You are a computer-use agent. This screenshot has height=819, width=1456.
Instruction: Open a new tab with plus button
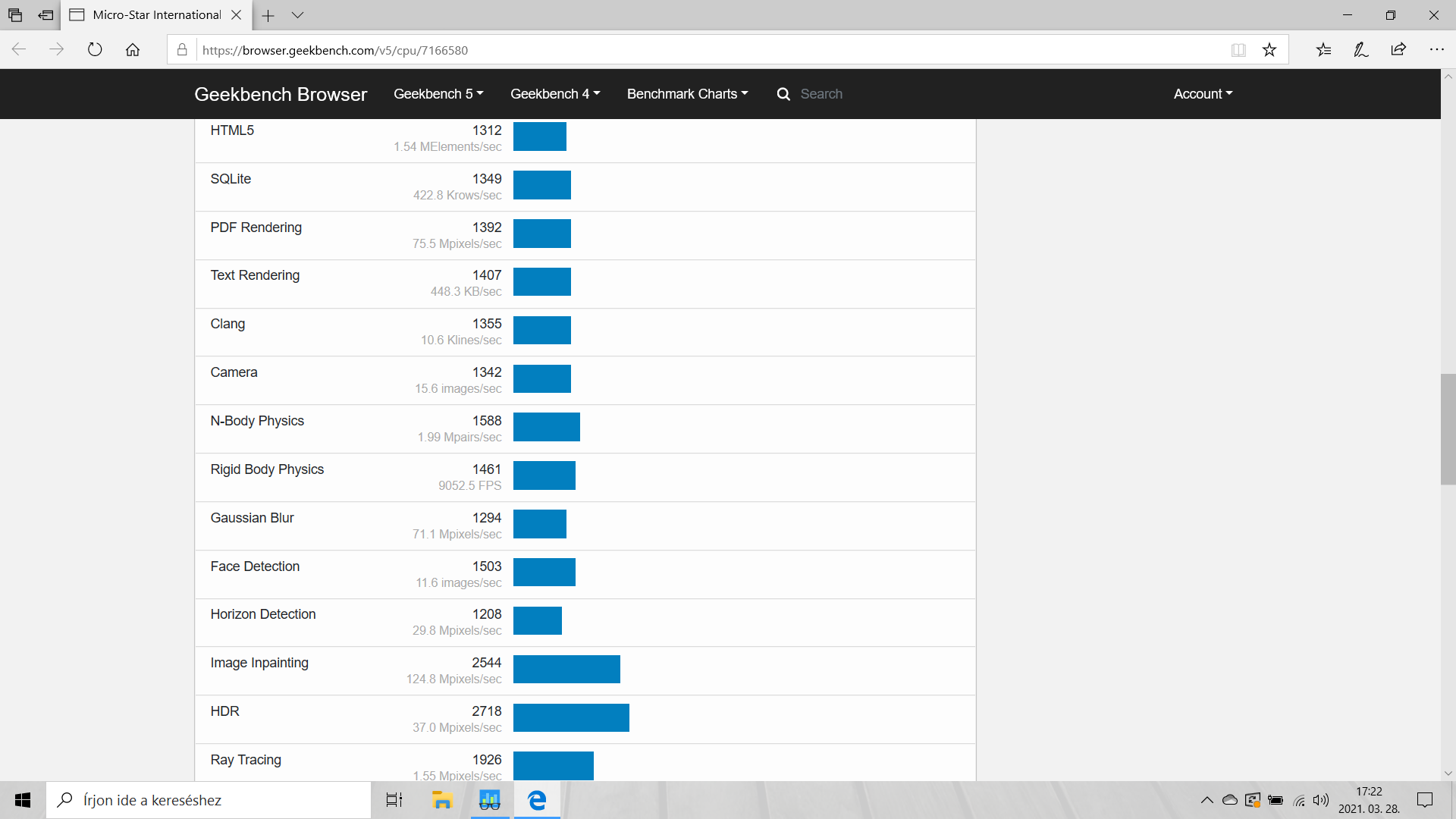(x=268, y=15)
